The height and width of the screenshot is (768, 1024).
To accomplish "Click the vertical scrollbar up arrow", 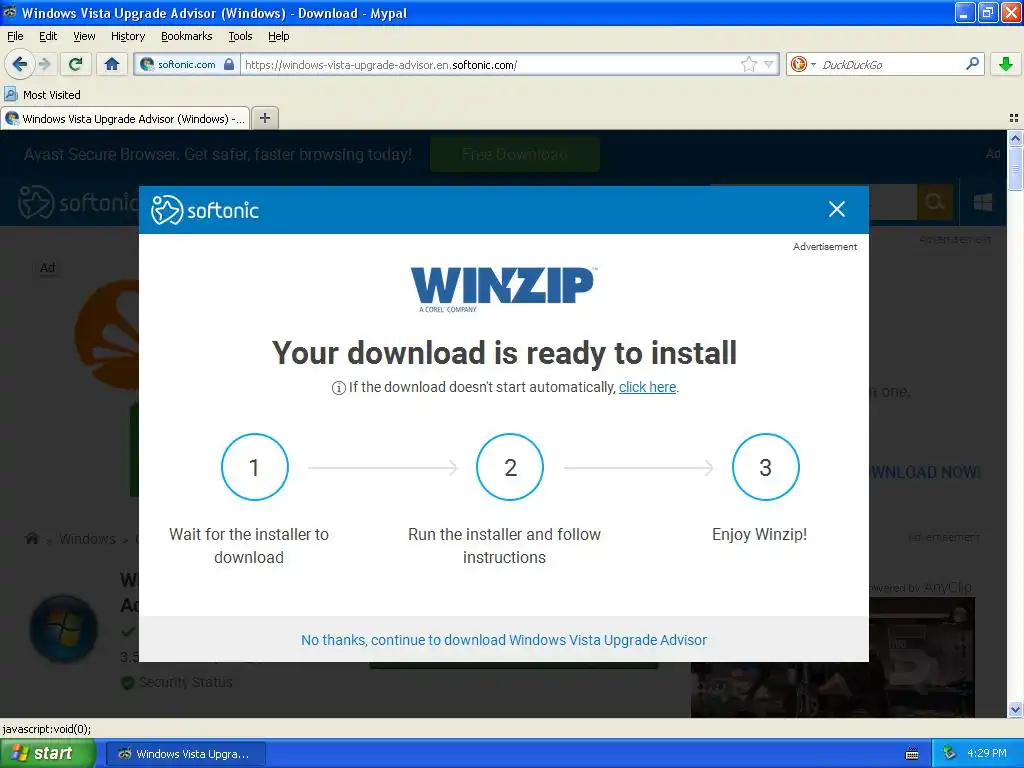I will tap(1015, 138).
